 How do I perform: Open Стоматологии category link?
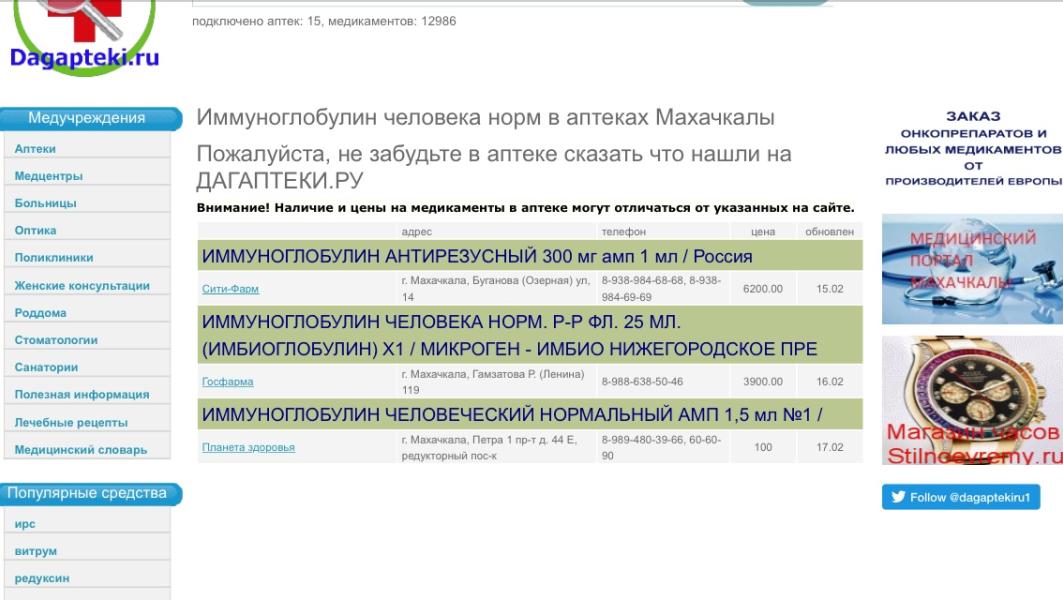[x=56, y=340]
